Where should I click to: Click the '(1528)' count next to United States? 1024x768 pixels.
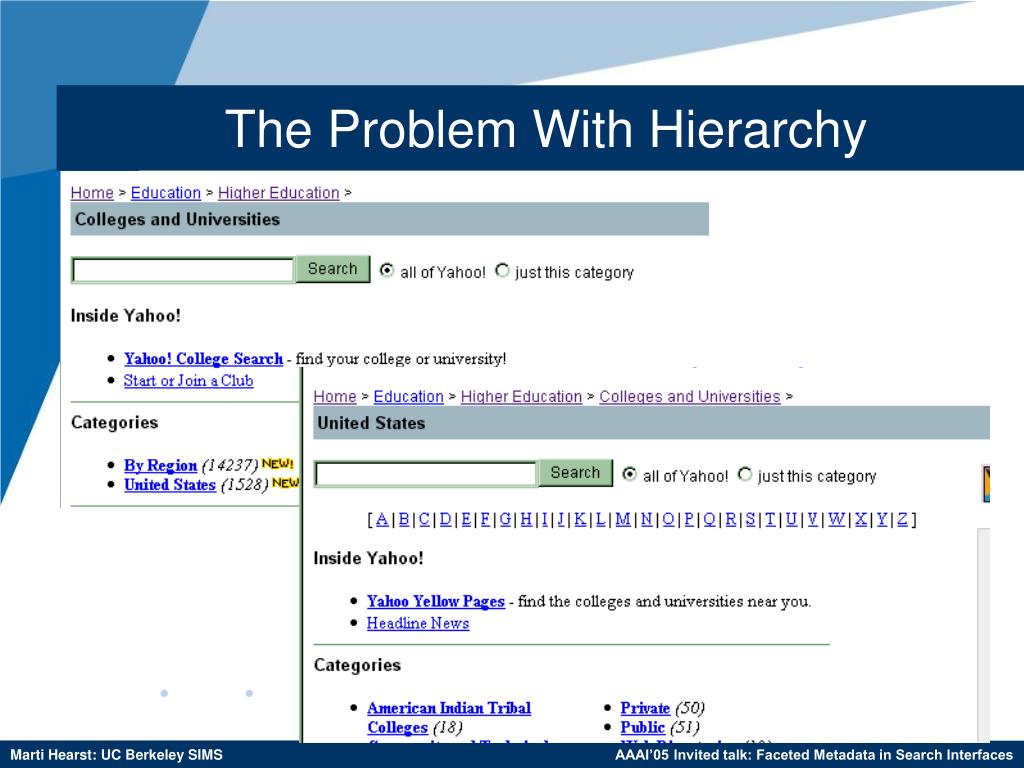point(244,485)
